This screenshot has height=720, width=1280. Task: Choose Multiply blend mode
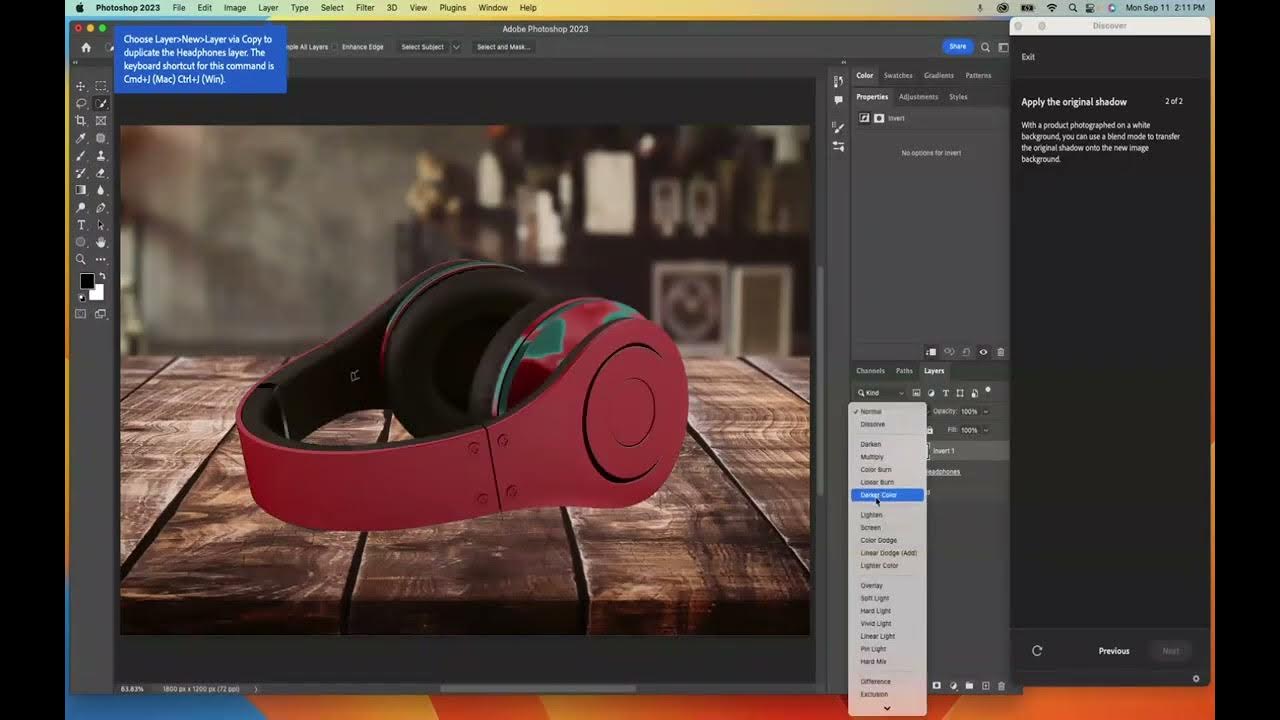coord(872,457)
